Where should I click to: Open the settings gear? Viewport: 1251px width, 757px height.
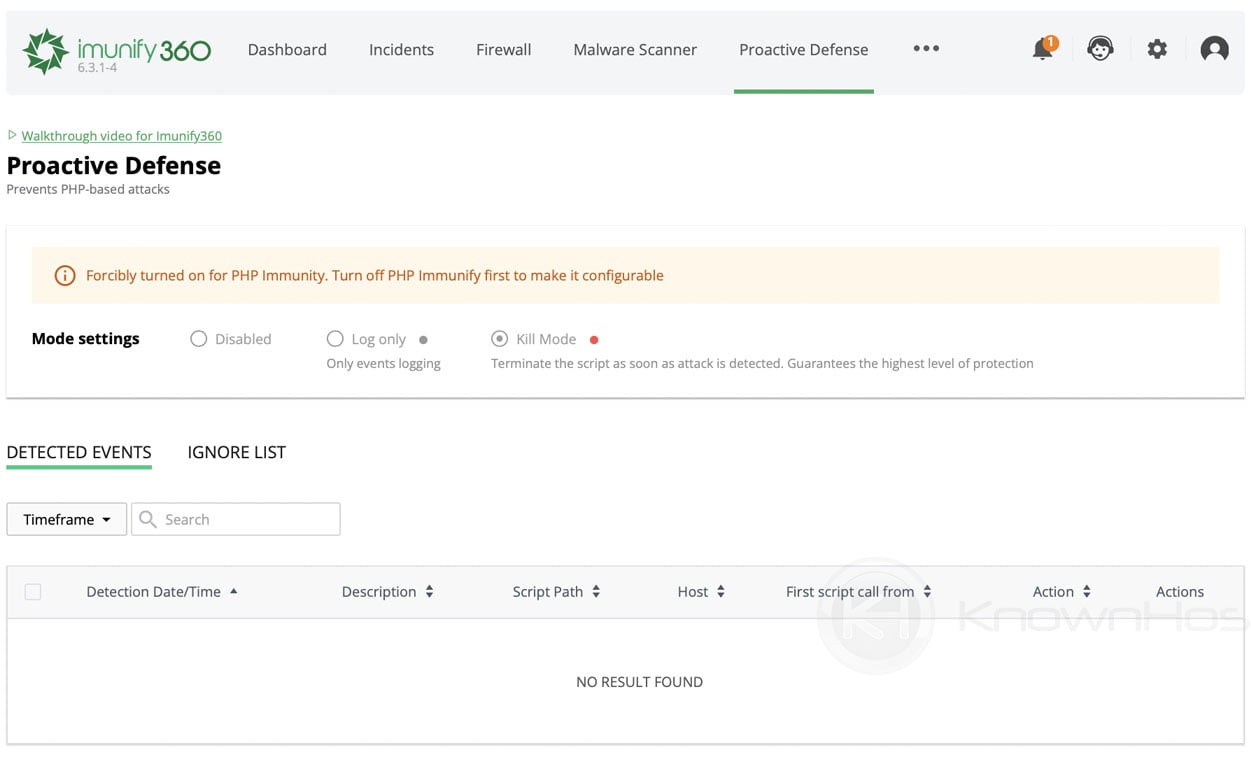(1157, 48)
